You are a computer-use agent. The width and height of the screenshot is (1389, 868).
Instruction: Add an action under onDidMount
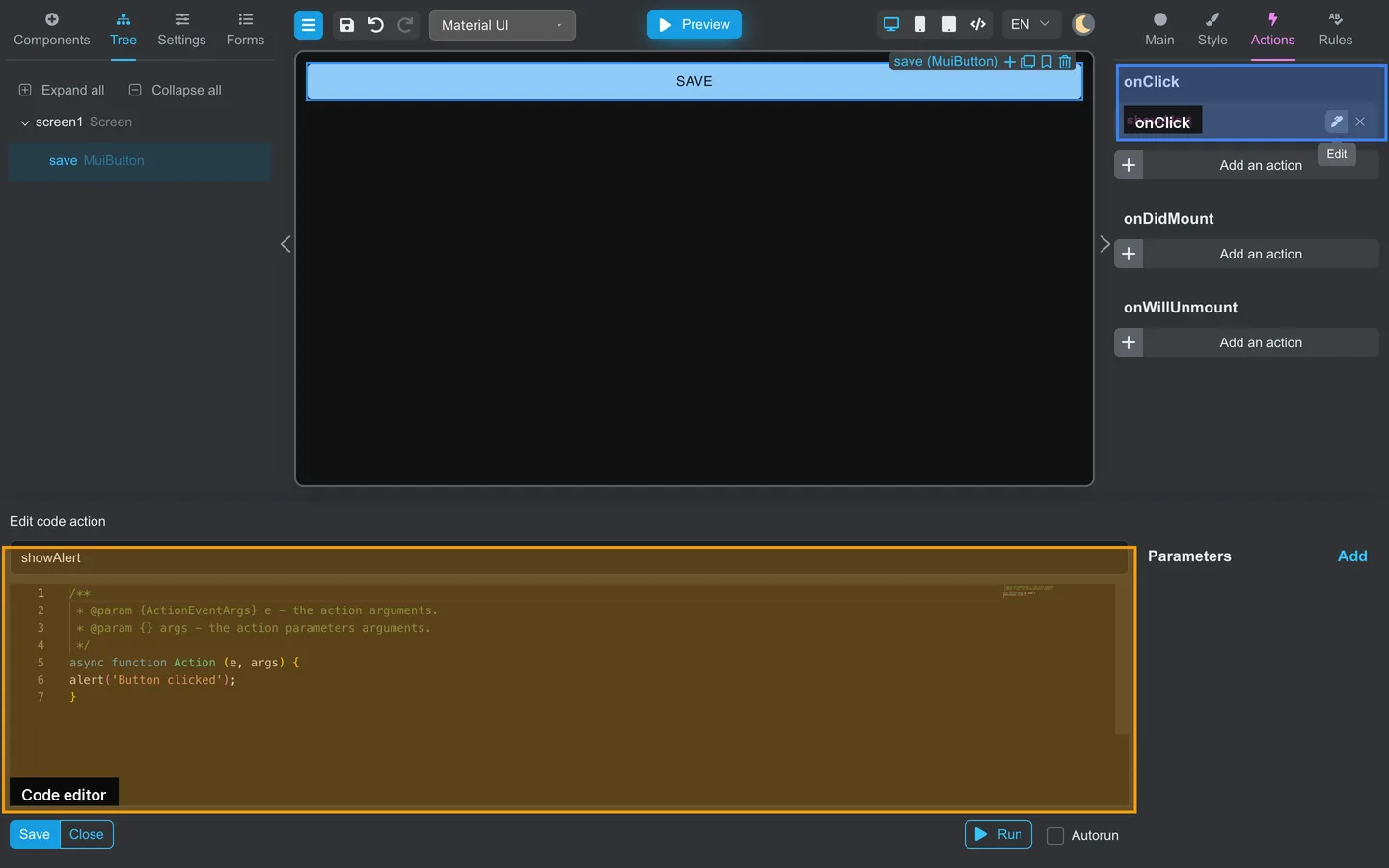point(1261,254)
